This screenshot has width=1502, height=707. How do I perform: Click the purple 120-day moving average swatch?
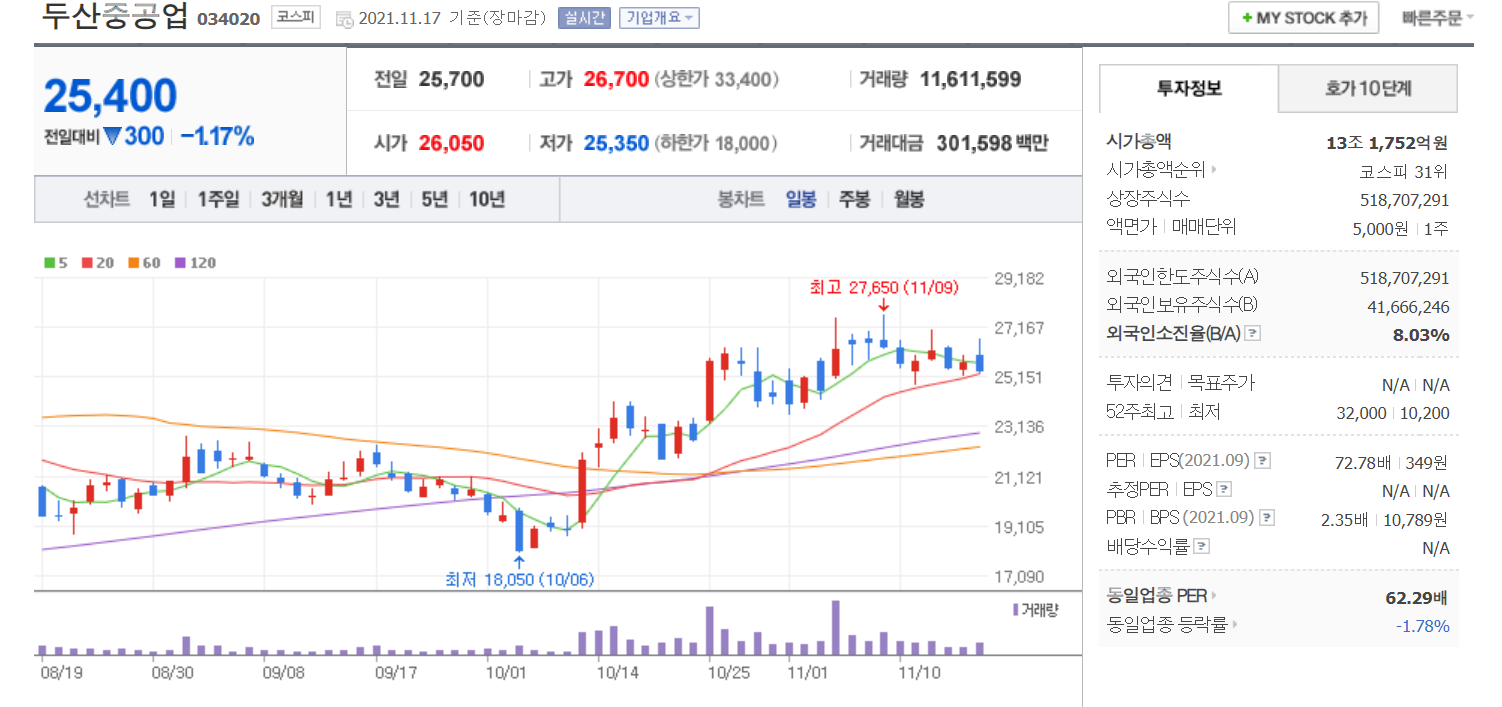click(180, 263)
